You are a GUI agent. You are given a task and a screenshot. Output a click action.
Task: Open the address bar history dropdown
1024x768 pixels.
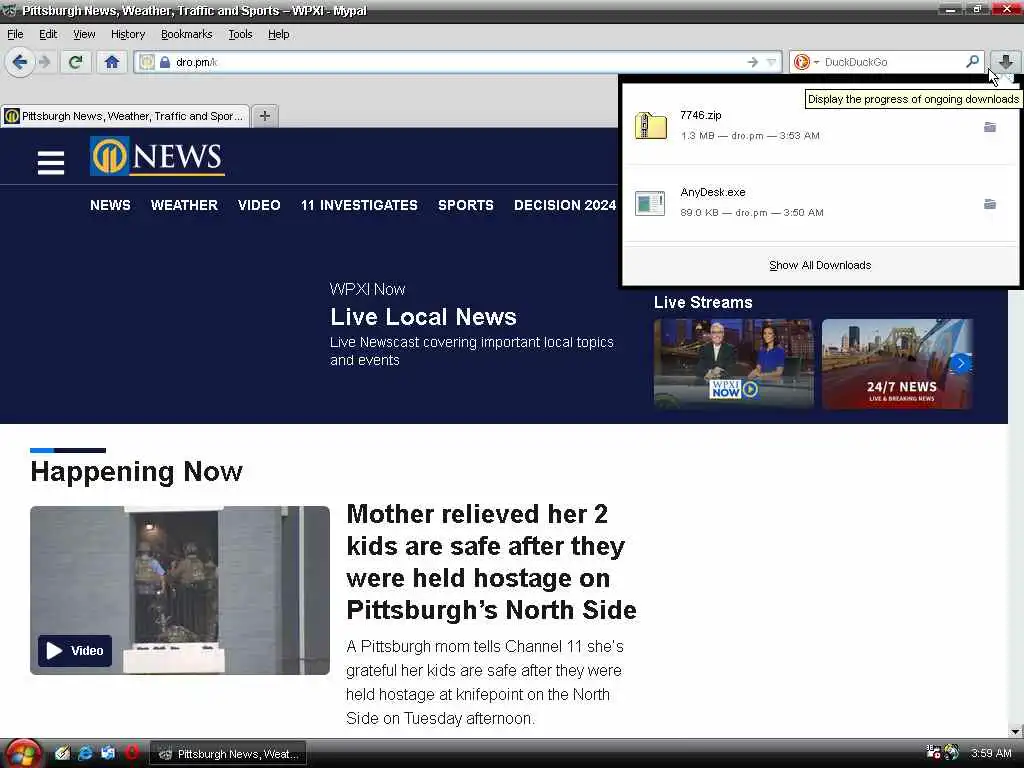[771, 62]
